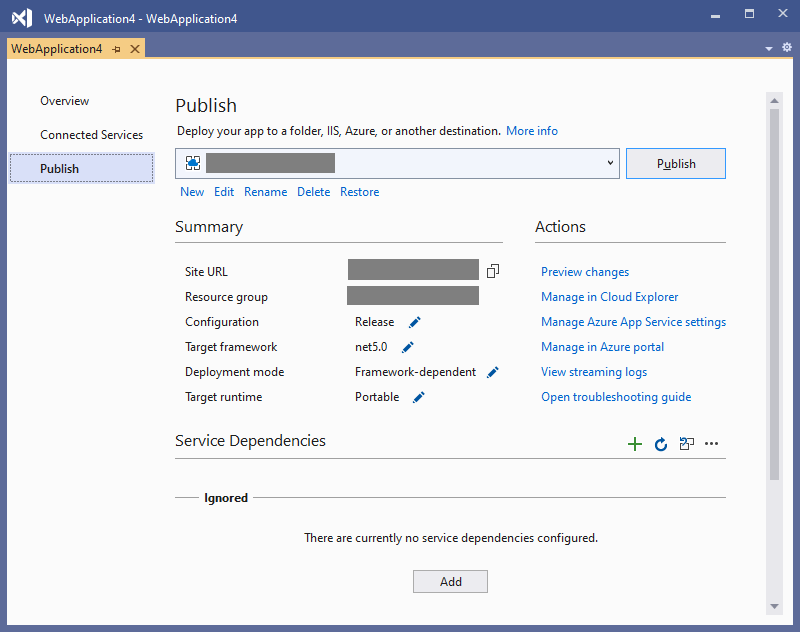The image size is (800, 632).
Task: Click the Portable runtime value
Action: [x=377, y=397]
